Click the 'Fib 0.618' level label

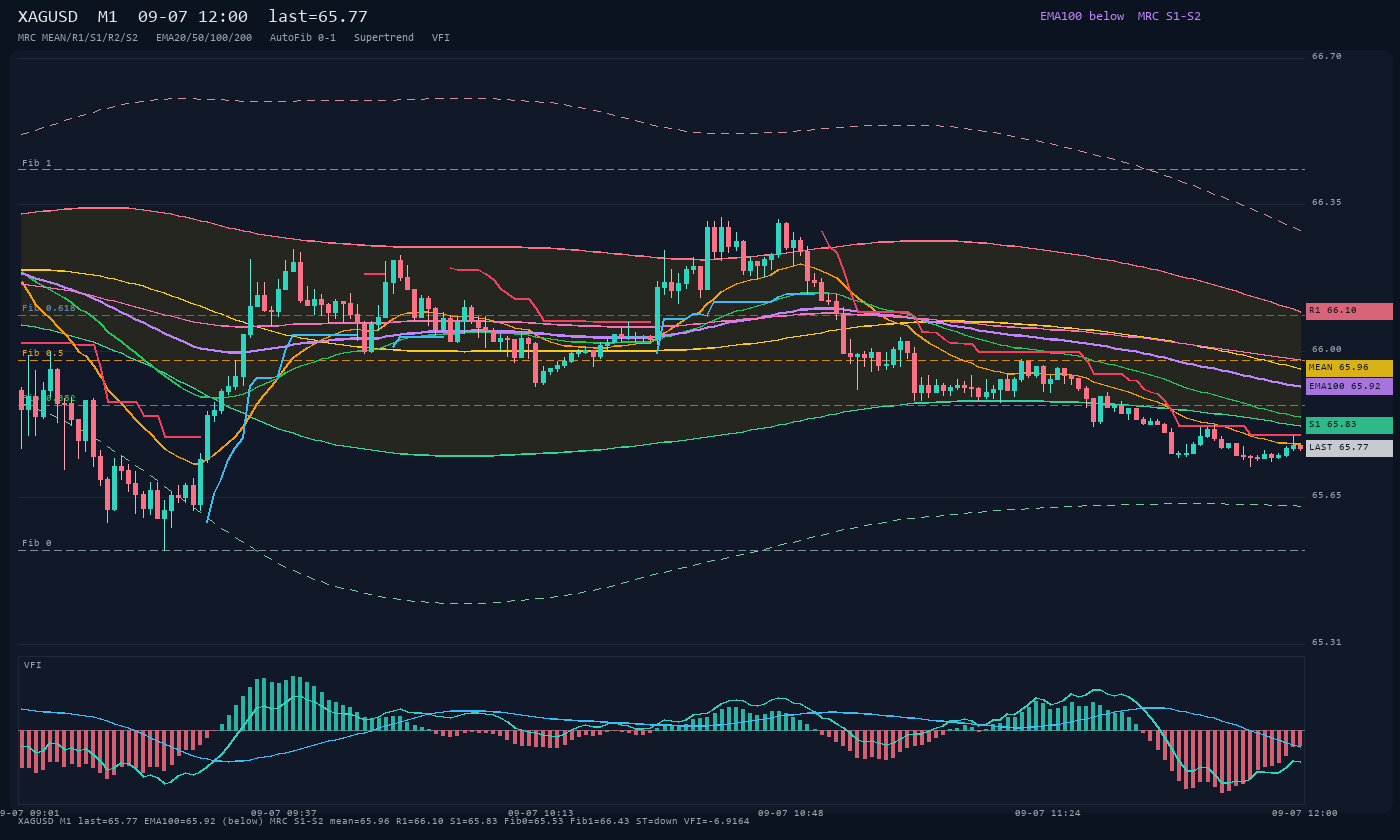[49, 308]
